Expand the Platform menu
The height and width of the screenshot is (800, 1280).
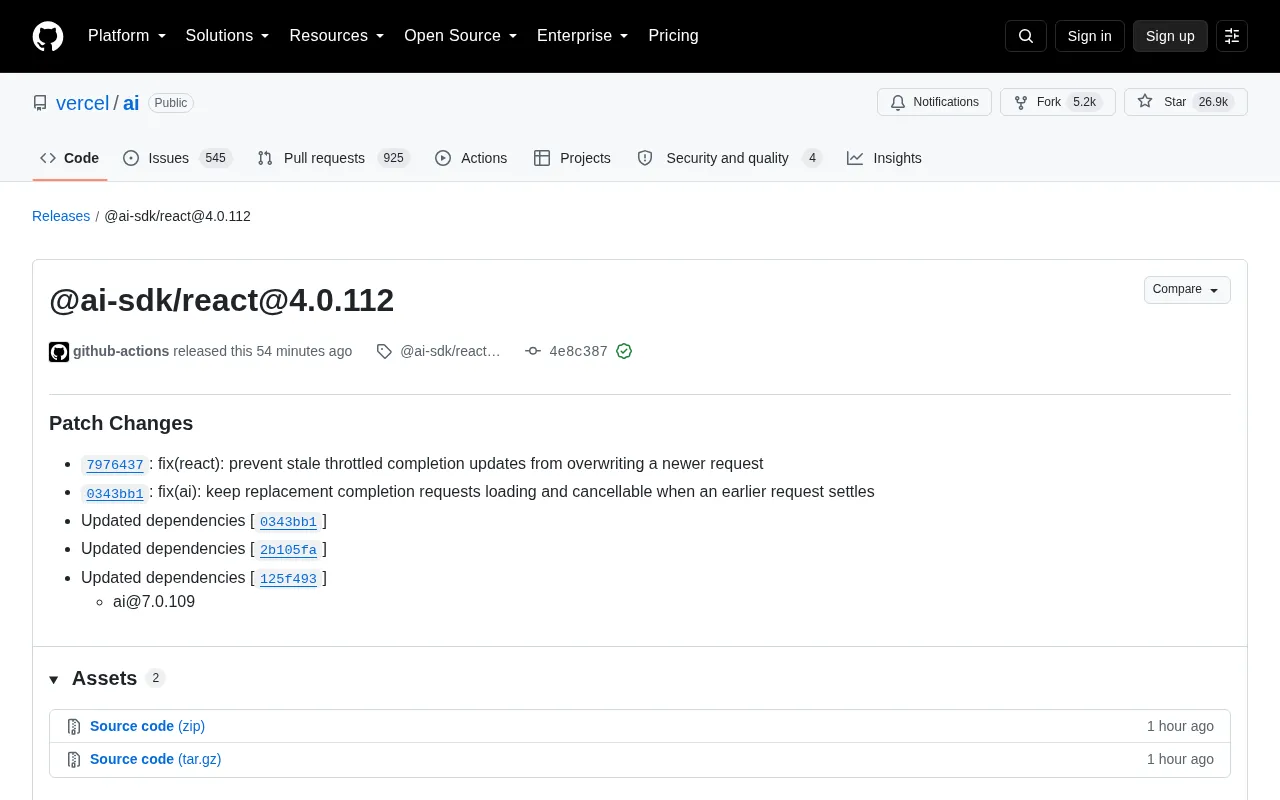click(127, 36)
